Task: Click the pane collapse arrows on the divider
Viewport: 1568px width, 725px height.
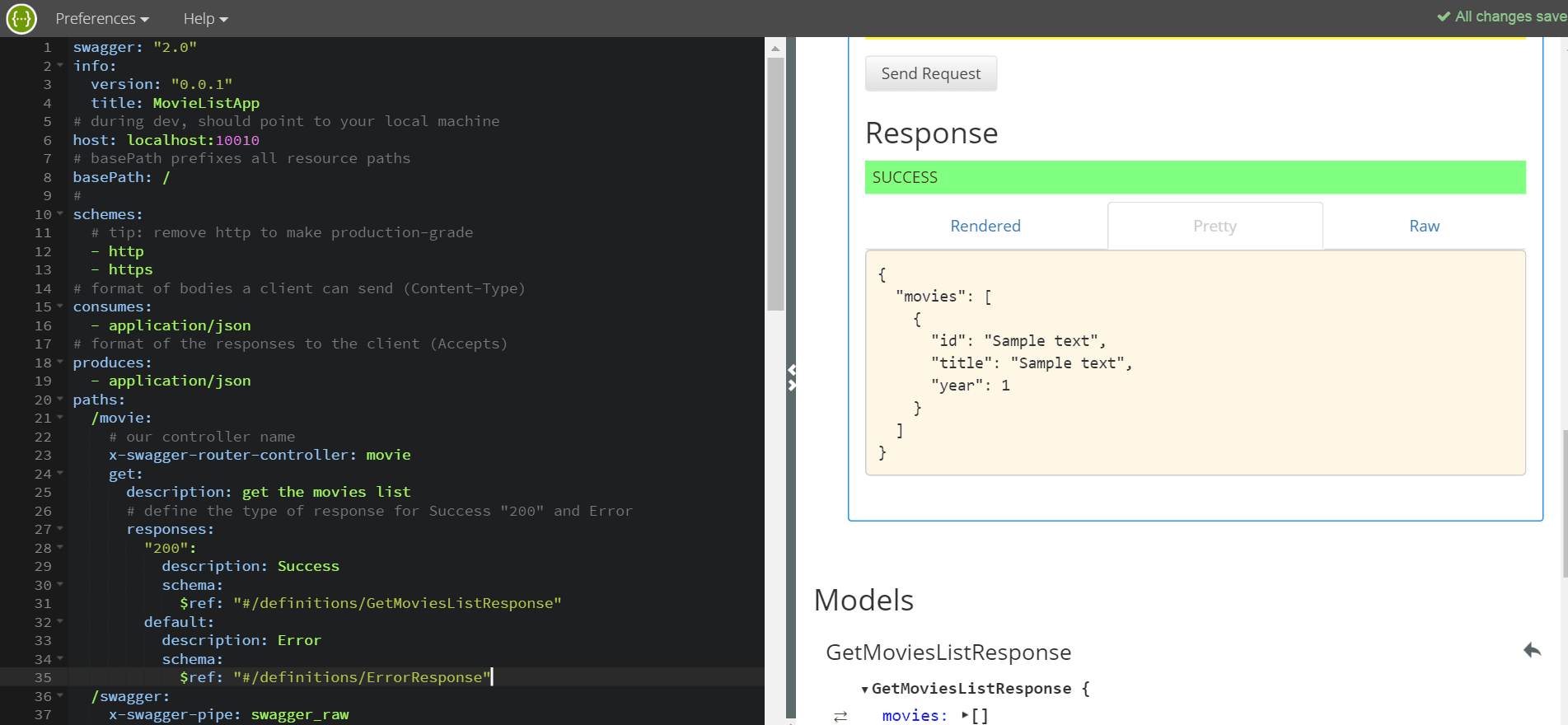Action: 792,377
